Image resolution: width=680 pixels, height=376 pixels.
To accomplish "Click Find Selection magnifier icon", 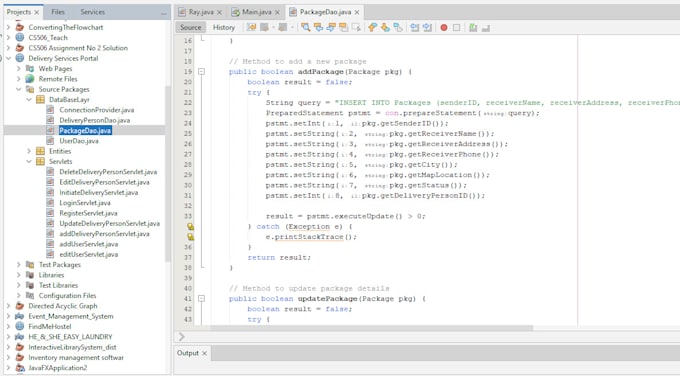I will [306, 27].
